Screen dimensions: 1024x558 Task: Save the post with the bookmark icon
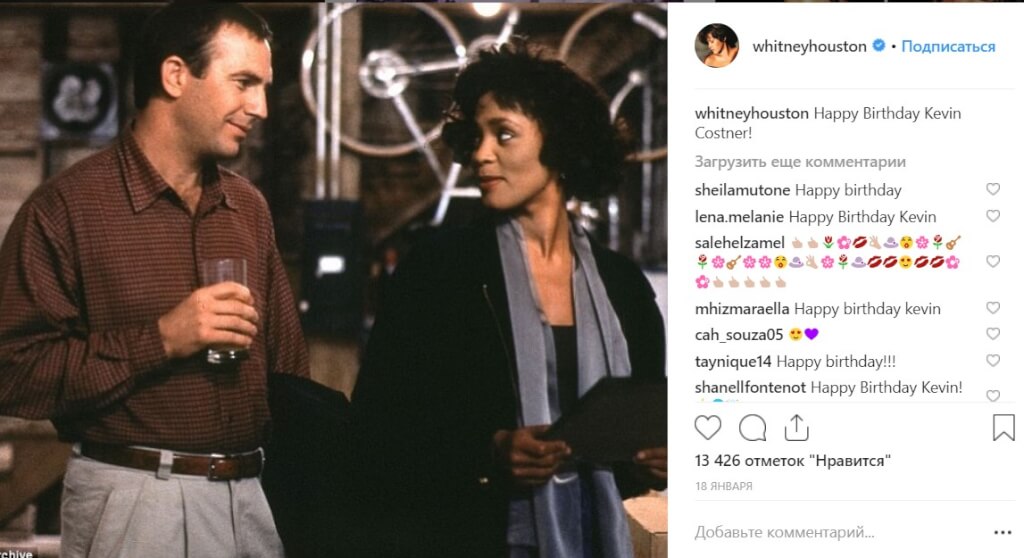1003,428
